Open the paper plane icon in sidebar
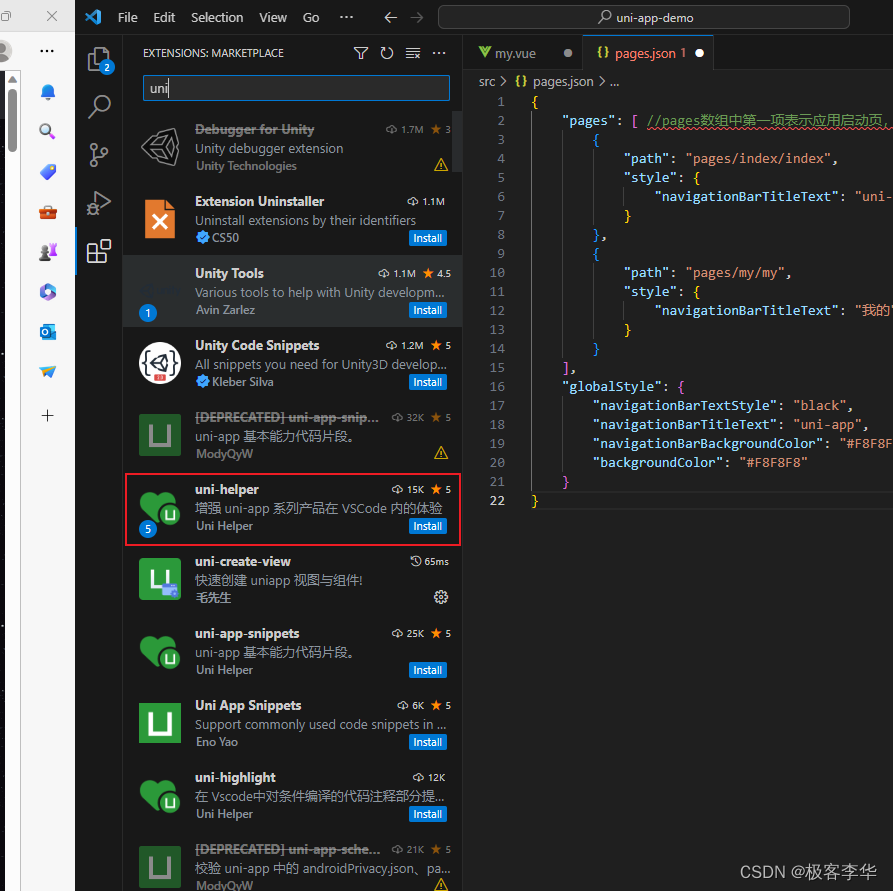Screen dimensions: 893x891 [x=48, y=371]
